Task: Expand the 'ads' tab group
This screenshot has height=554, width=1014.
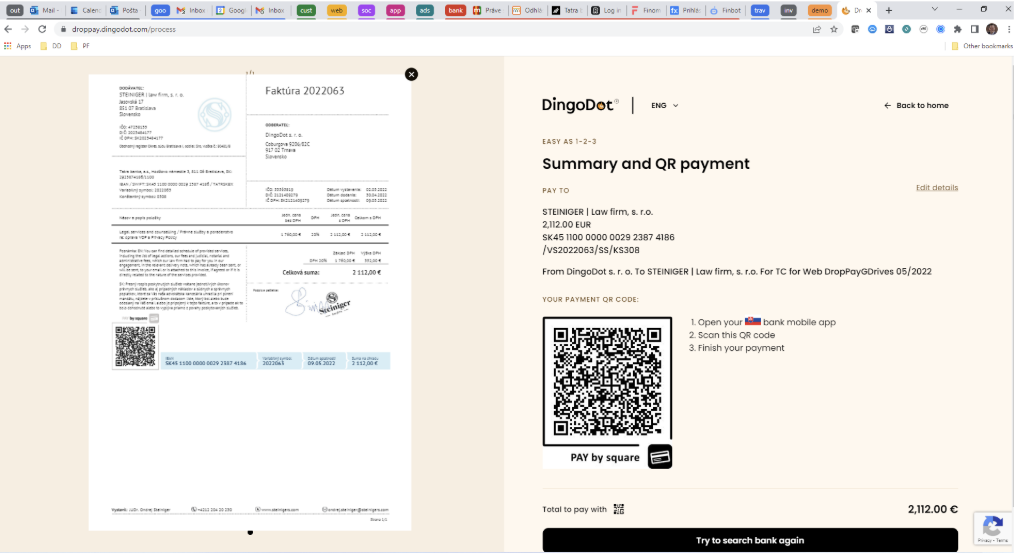Action: 425,10
